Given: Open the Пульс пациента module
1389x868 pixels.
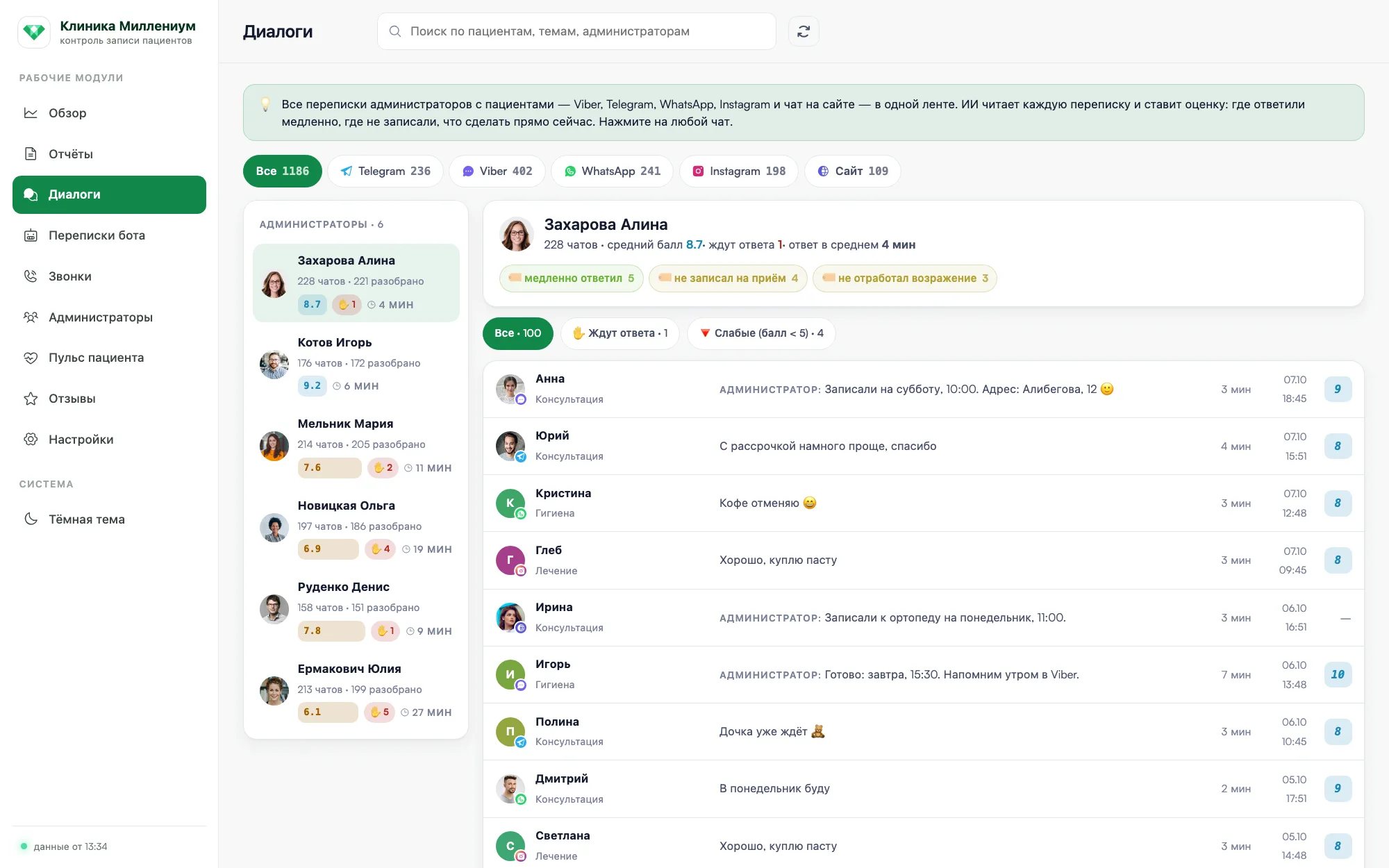Looking at the screenshot, I should pos(109,358).
